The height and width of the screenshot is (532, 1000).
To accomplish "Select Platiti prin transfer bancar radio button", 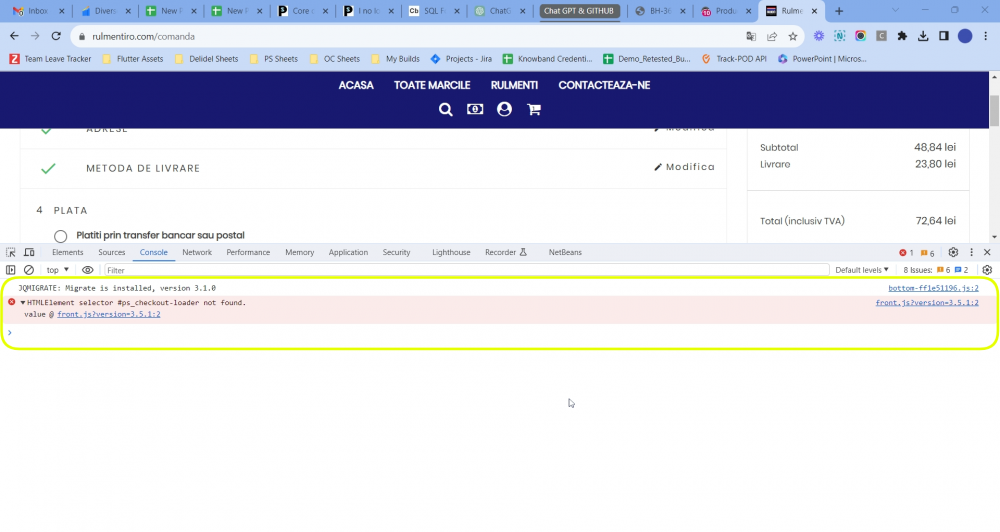I will pos(61,237).
